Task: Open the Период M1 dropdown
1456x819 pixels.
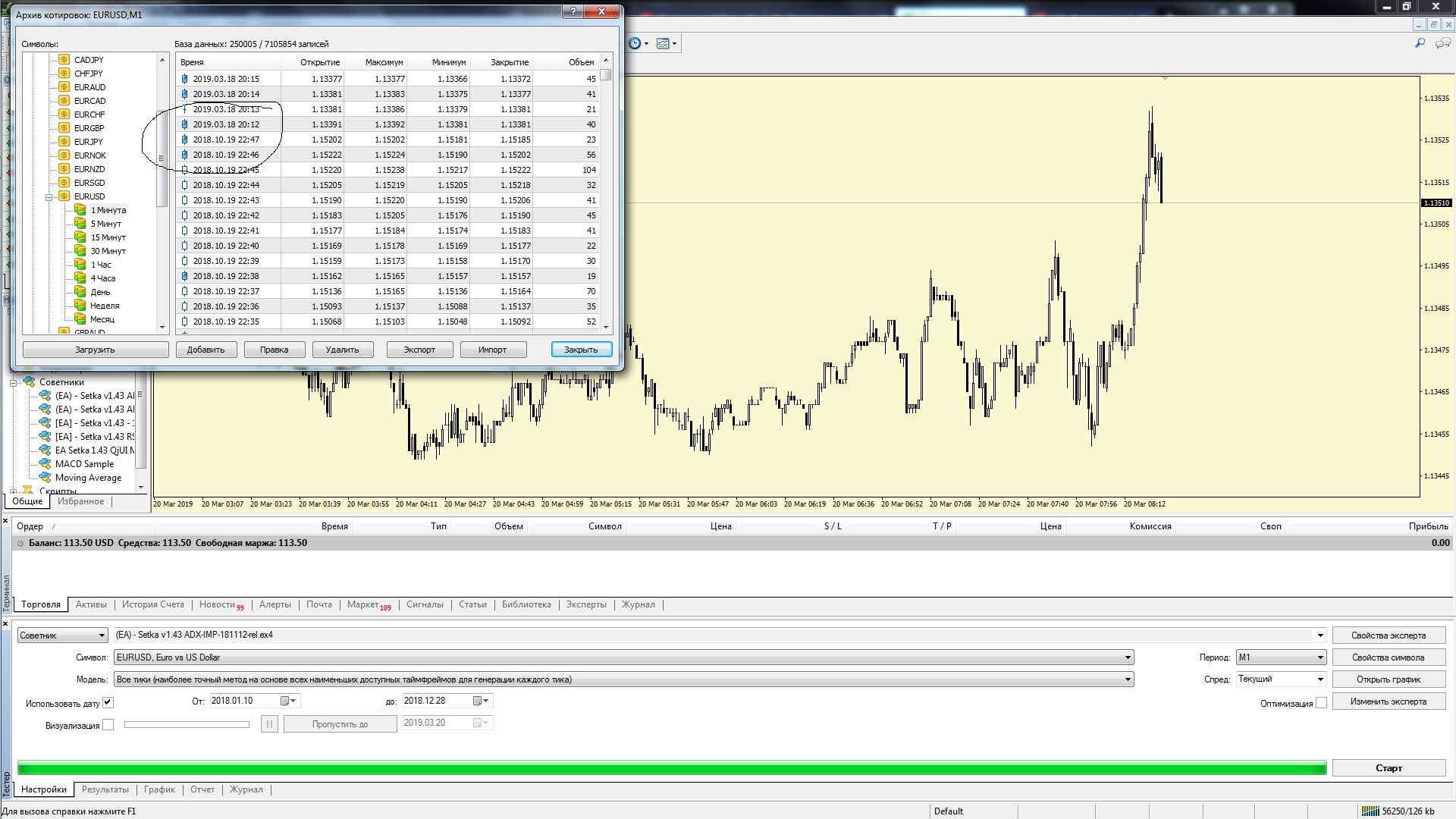Action: [1319, 657]
